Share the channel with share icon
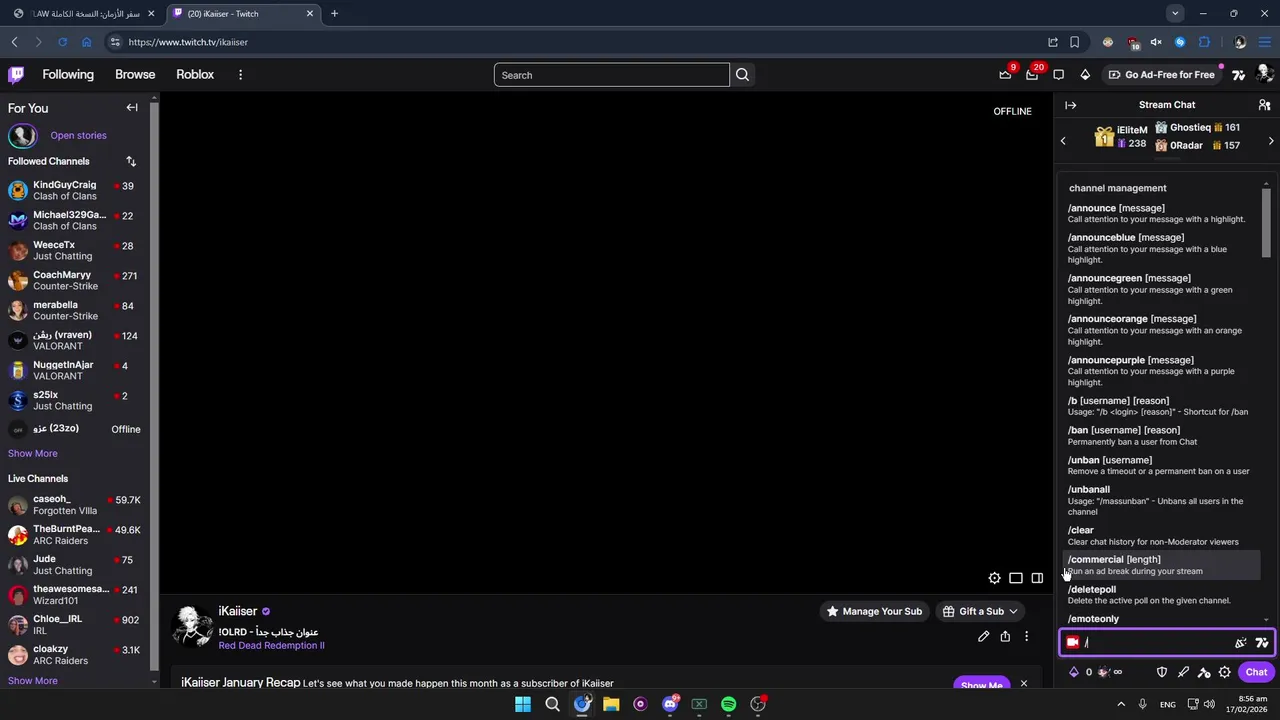The height and width of the screenshot is (720, 1280). [1005, 636]
